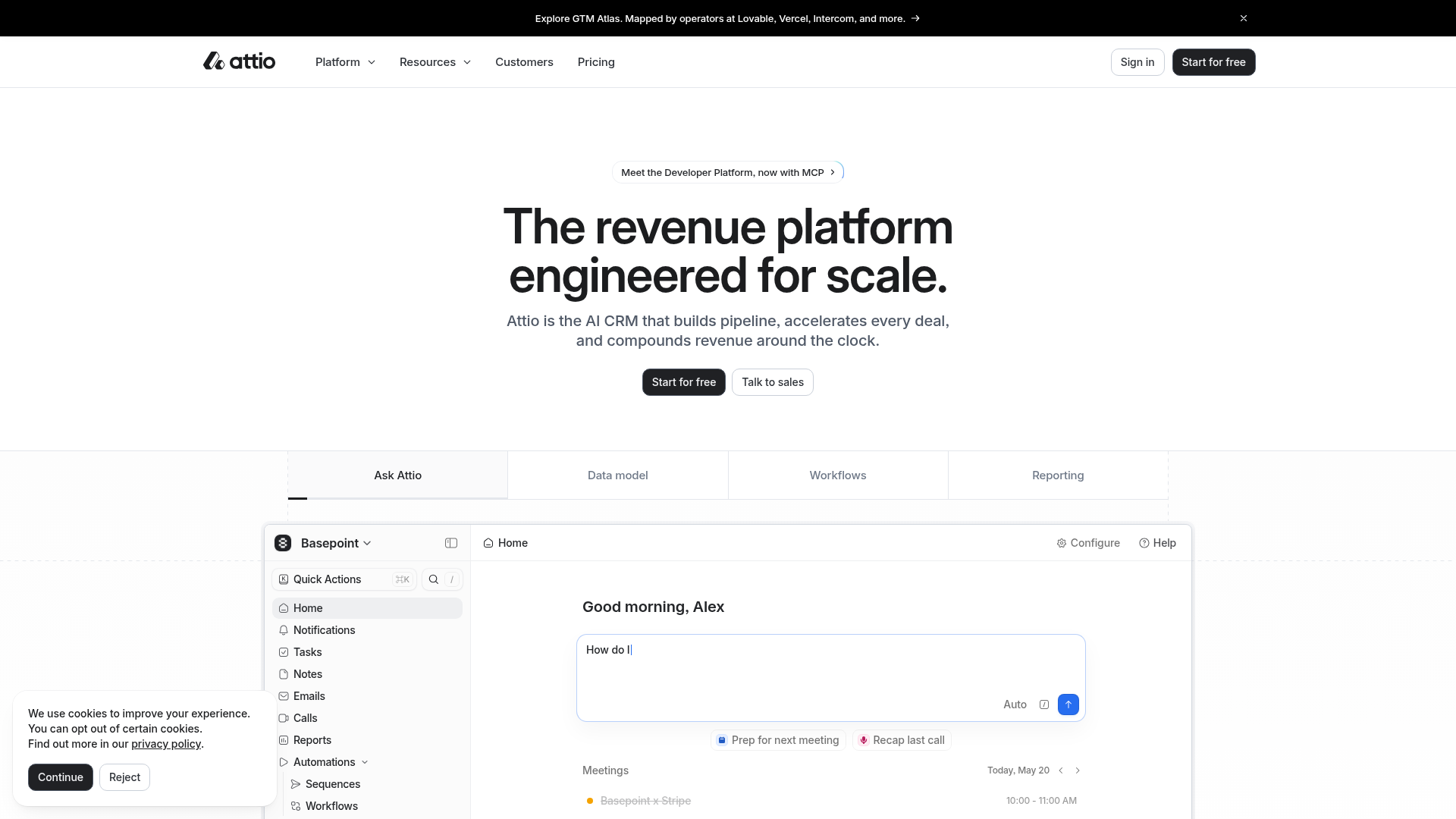Open the privacy policy link
Viewport: 1456px width, 819px height.
click(x=166, y=744)
